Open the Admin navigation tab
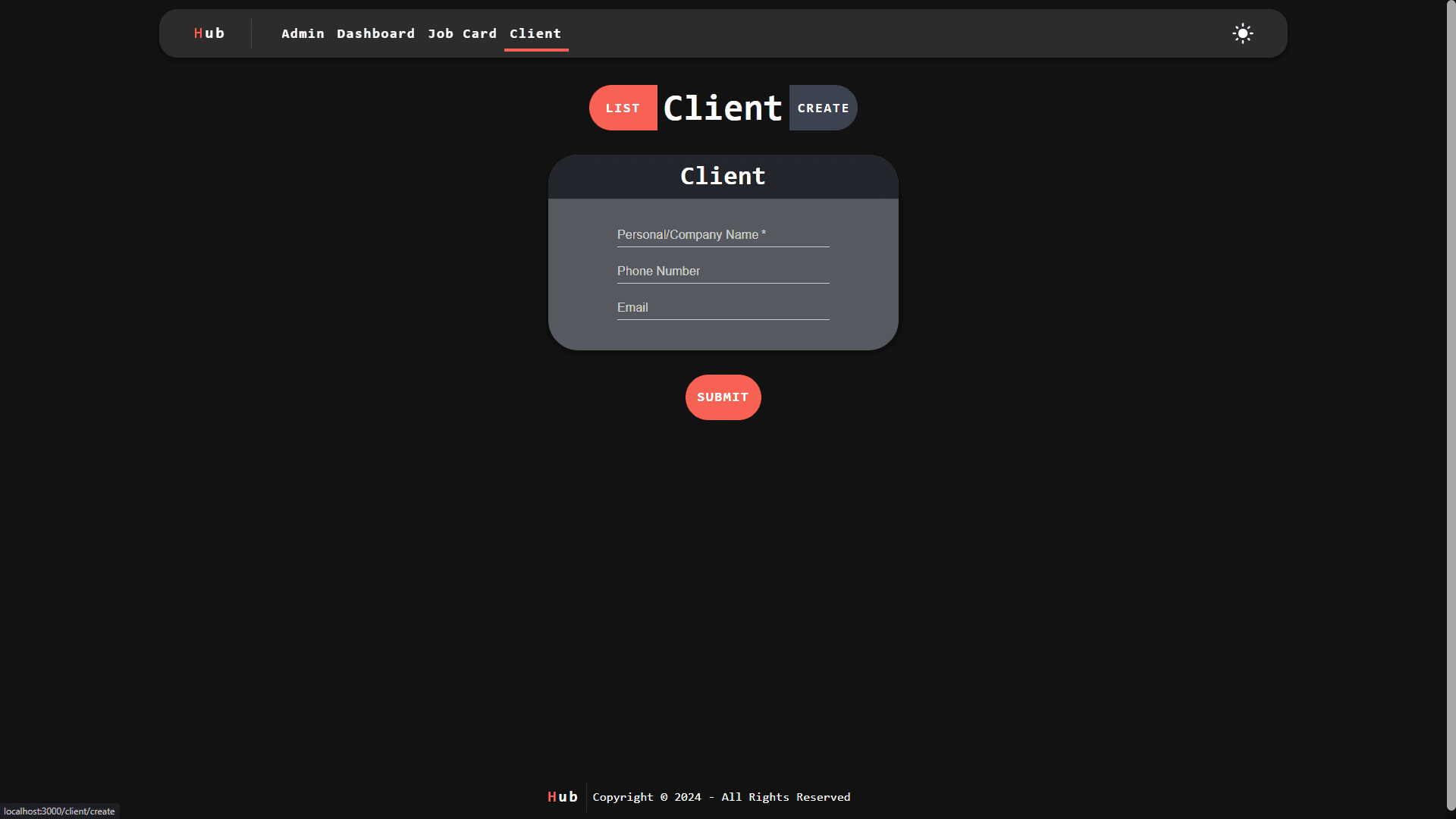Viewport: 1456px width, 819px height. coord(303,33)
